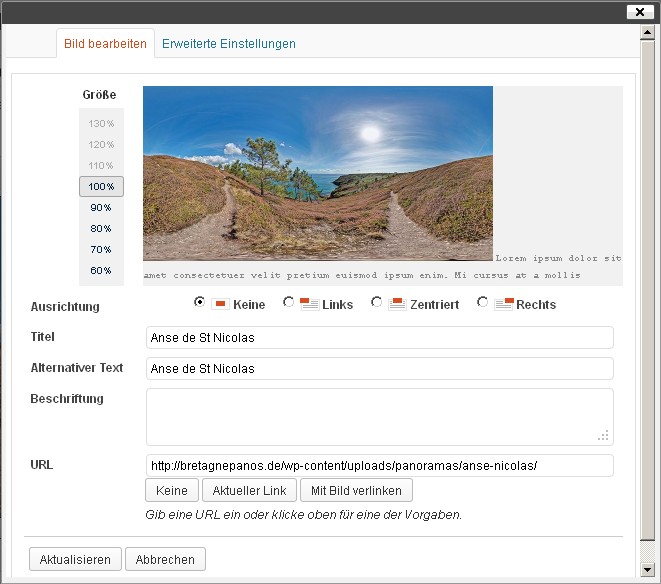Select the Links alignment radio button
The width and height of the screenshot is (661, 584).
coord(289,302)
